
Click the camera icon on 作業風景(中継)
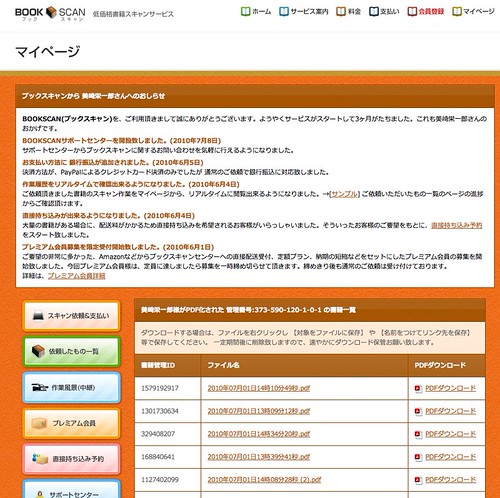pyautogui.click(x=40, y=387)
